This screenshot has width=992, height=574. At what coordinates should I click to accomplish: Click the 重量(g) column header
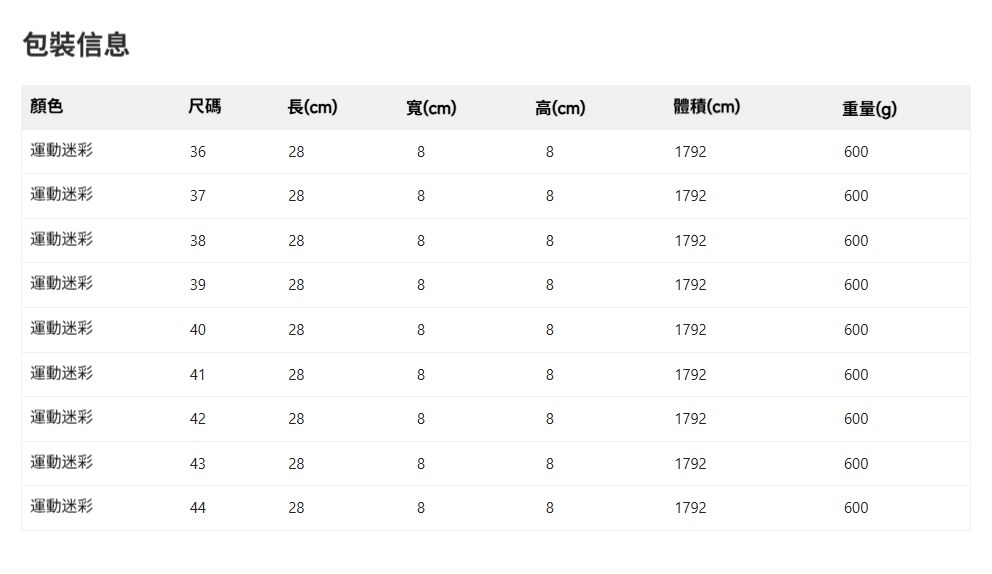(x=869, y=109)
